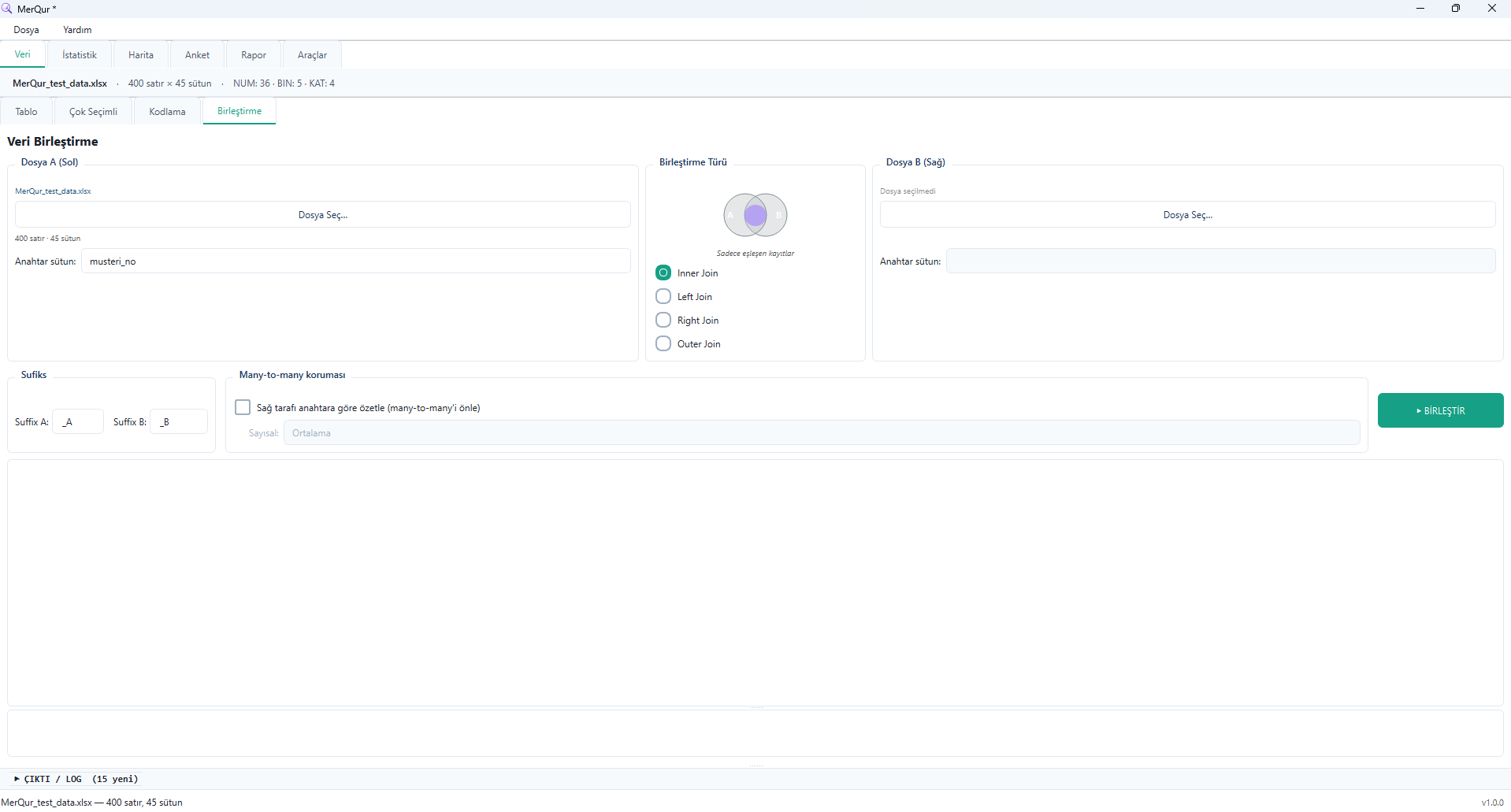This screenshot has width=1511, height=812.
Task: Expand the ÇIKTI / LOG panel
Action: pyautogui.click(x=76, y=779)
